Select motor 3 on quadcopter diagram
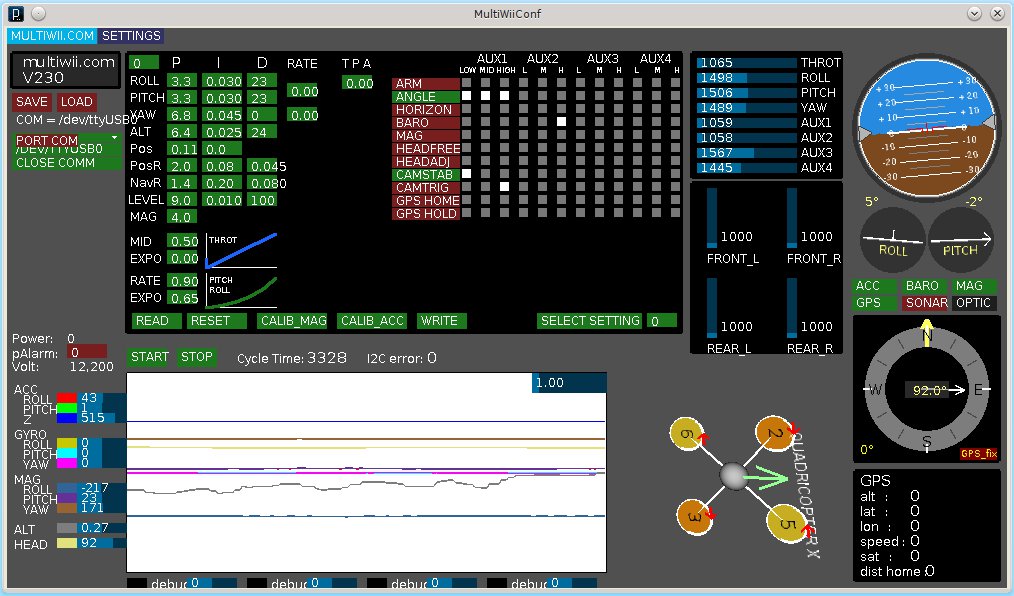 pyautogui.click(x=693, y=516)
